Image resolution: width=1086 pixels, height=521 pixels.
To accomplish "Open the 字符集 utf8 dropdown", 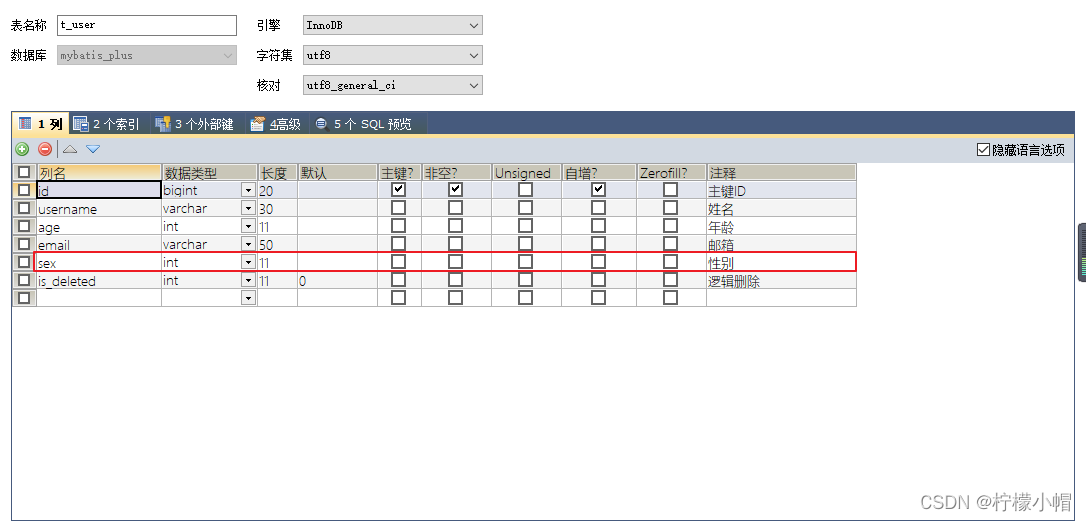I will [393, 55].
